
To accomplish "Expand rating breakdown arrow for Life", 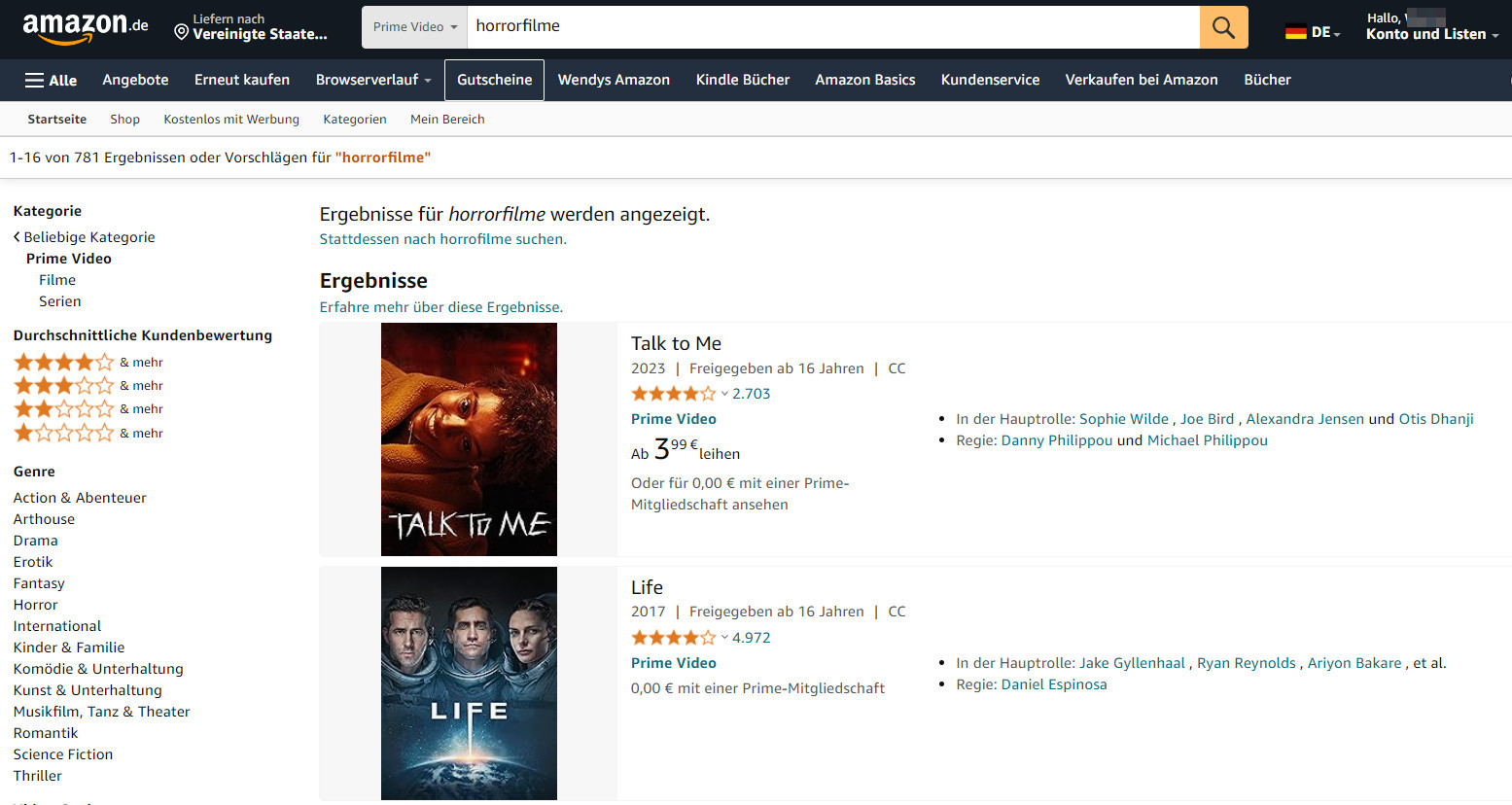I will click(724, 638).
